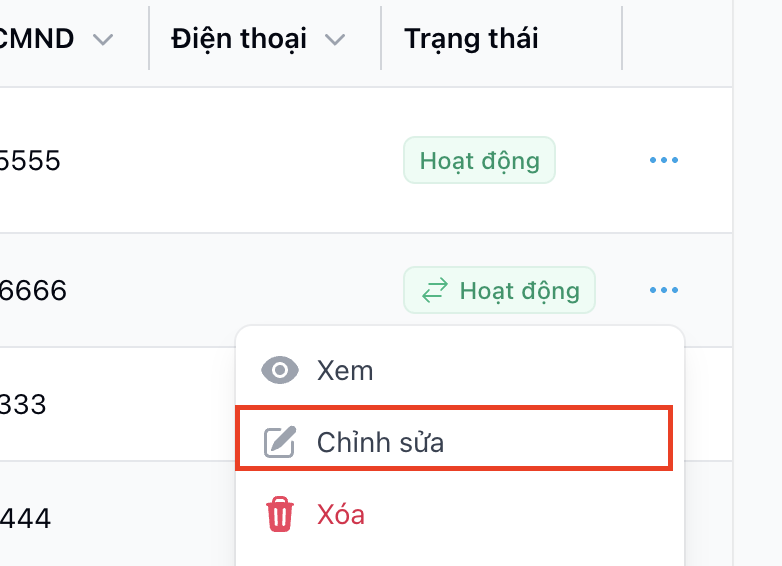Open the three-dot menu in the 5555 row
Screen dimensions: 782x566
click(x=664, y=160)
